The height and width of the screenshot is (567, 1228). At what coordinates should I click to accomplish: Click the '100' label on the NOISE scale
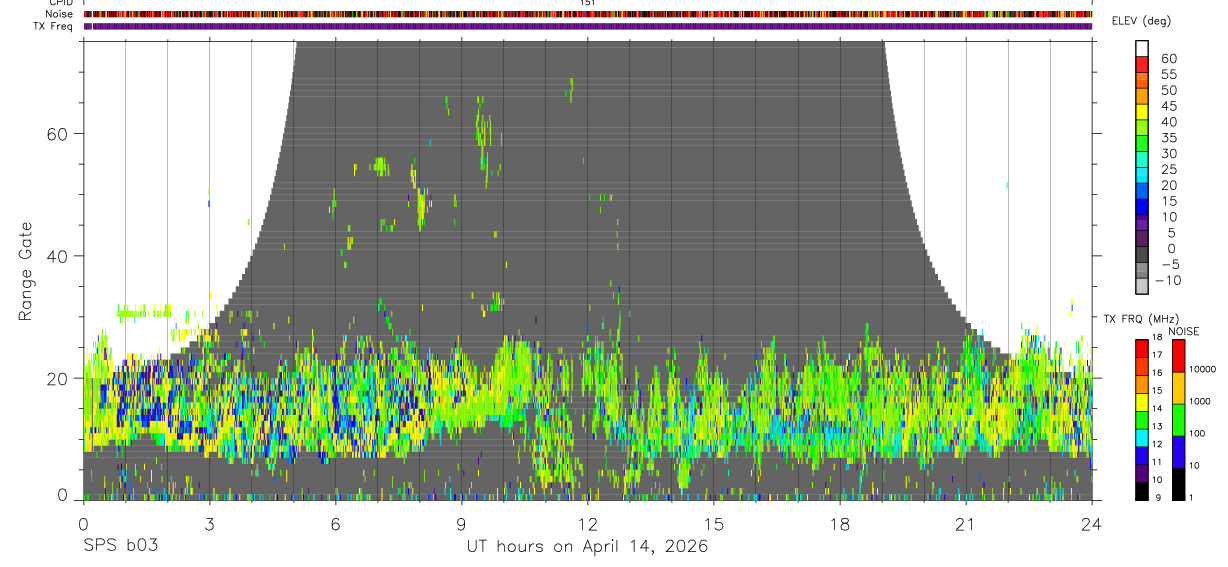click(1197, 433)
